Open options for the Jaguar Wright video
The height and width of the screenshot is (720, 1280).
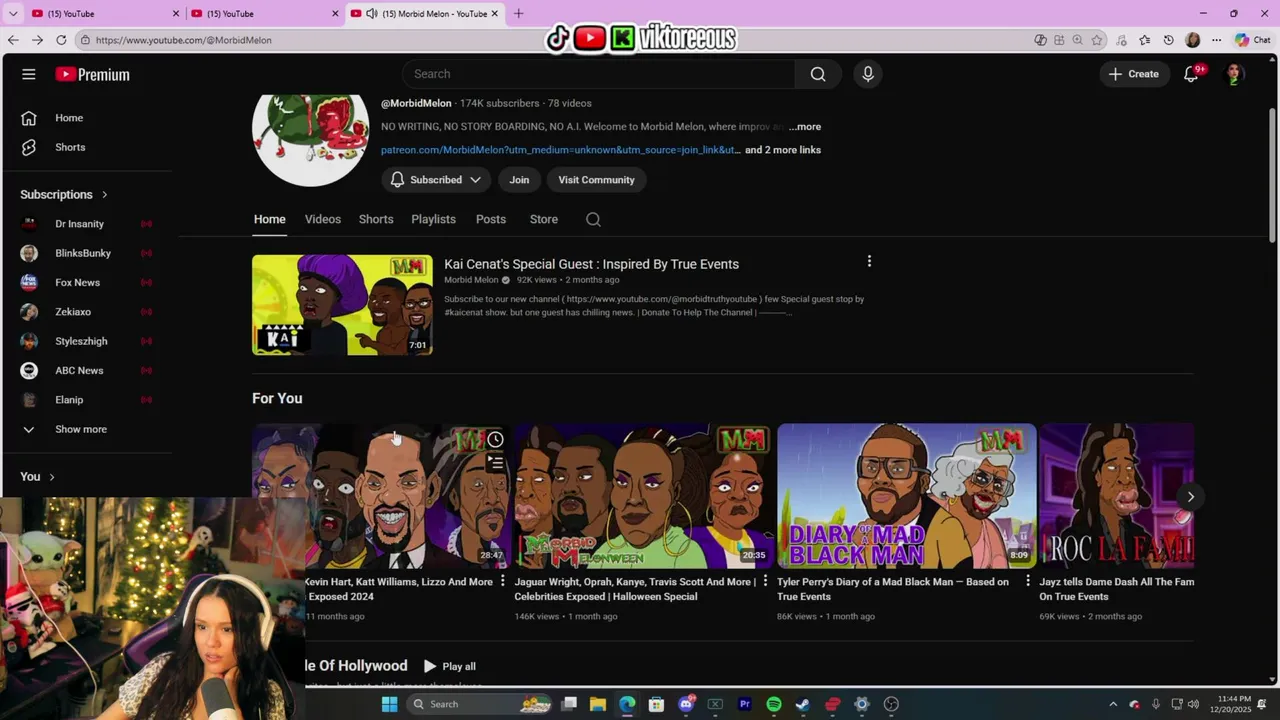765,581
